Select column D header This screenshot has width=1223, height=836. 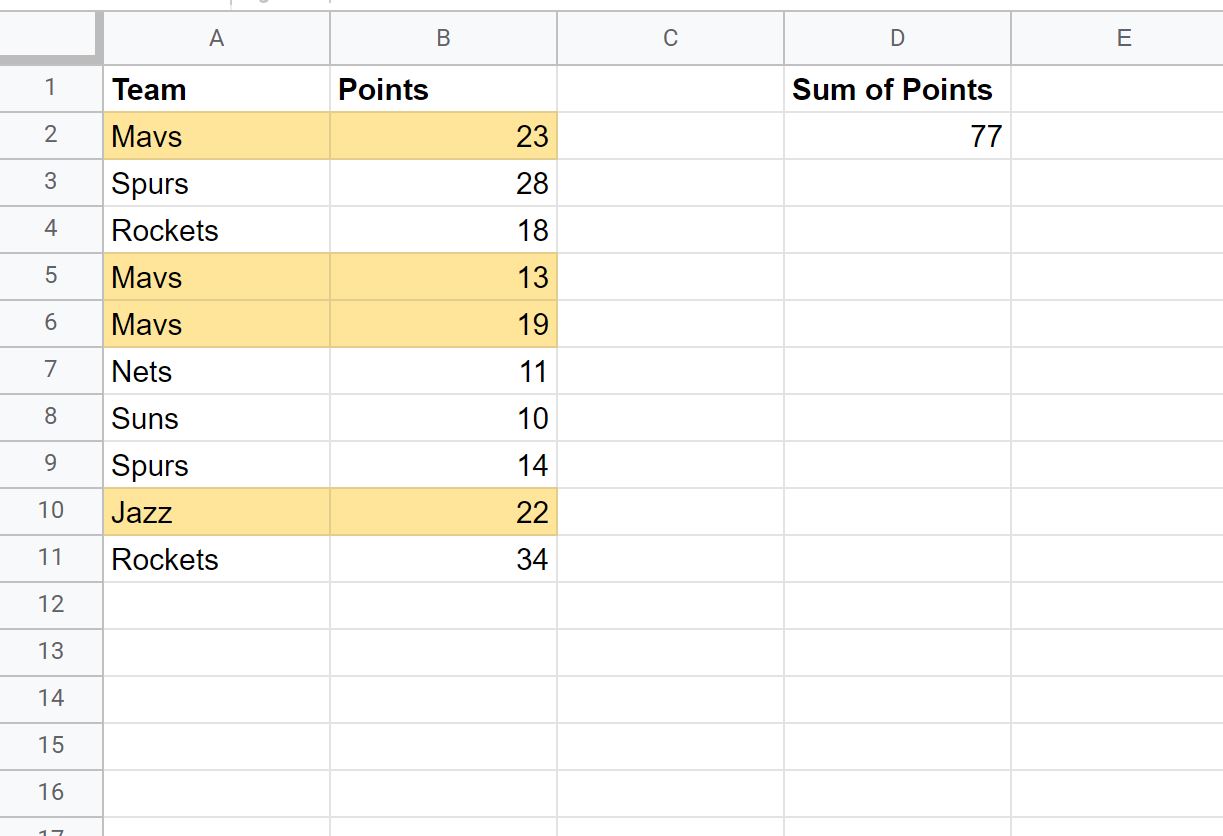coord(897,38)
